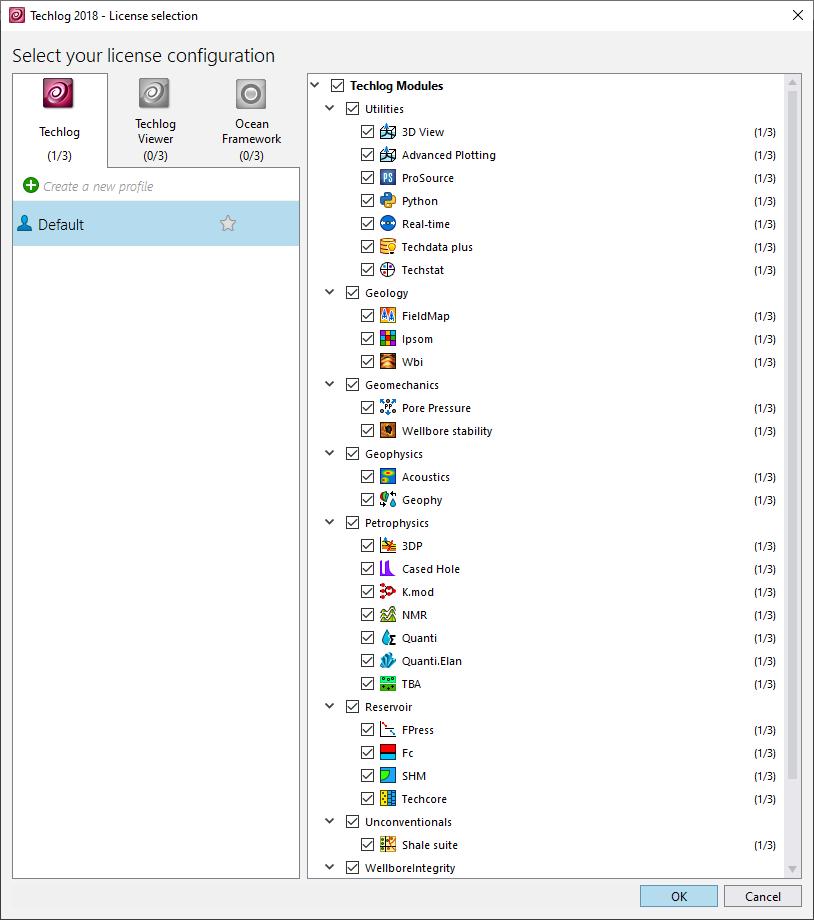
Task: Toggle the Geology group checkbox
Action: coord(352,292)
